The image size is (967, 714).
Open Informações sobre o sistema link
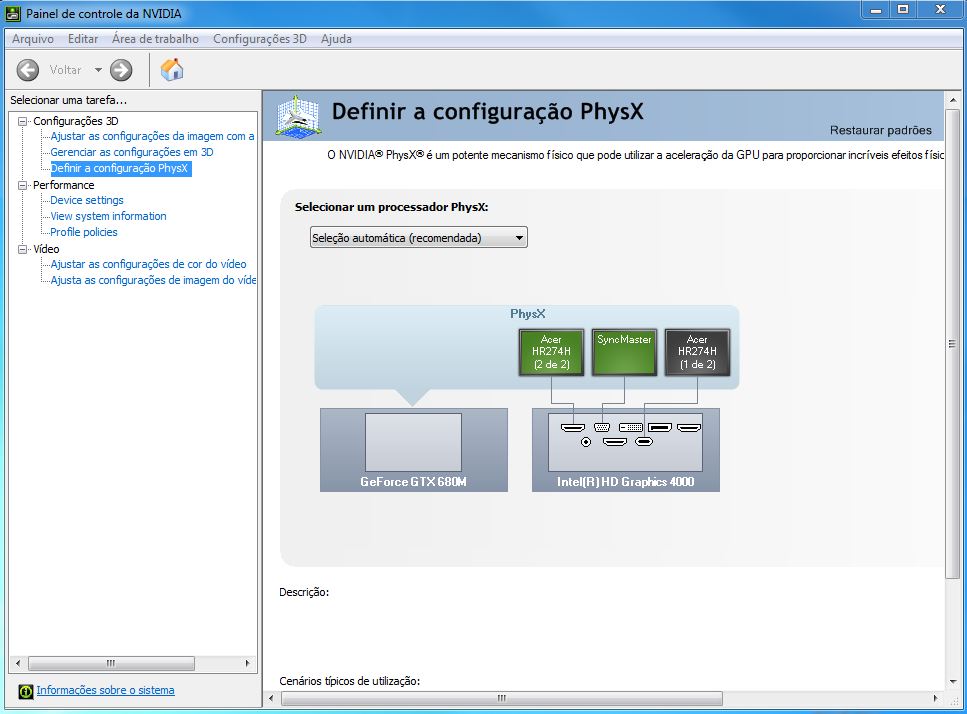pyautogui.click(x=105, y=690)
